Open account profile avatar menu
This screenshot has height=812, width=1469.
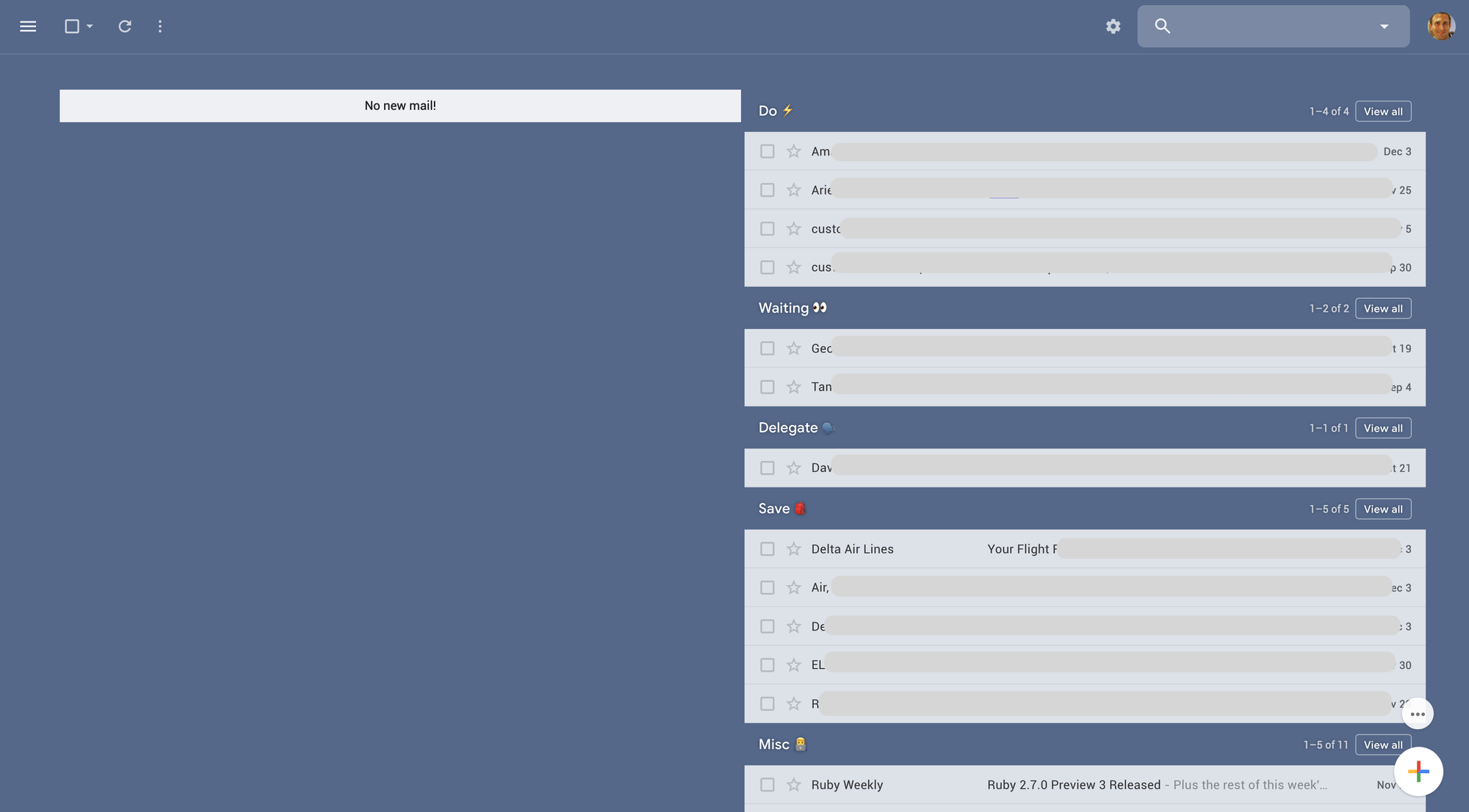click(1440, 26)
